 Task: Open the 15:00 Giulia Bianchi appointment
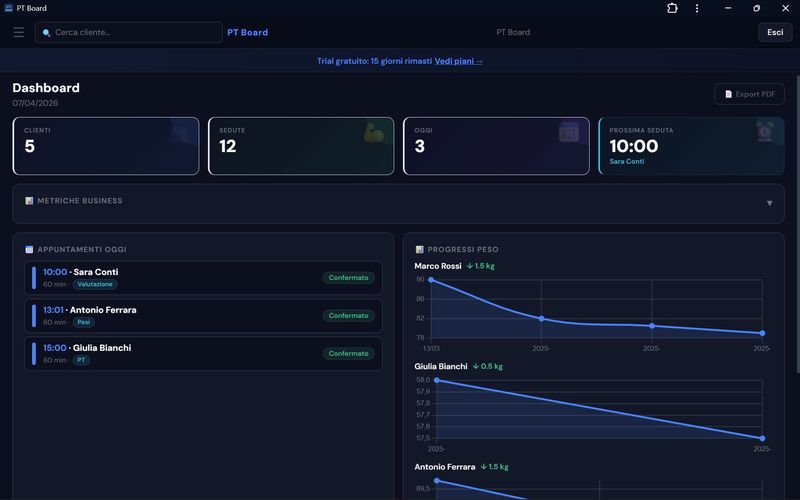pyautogui.click(x=203, y=354)
